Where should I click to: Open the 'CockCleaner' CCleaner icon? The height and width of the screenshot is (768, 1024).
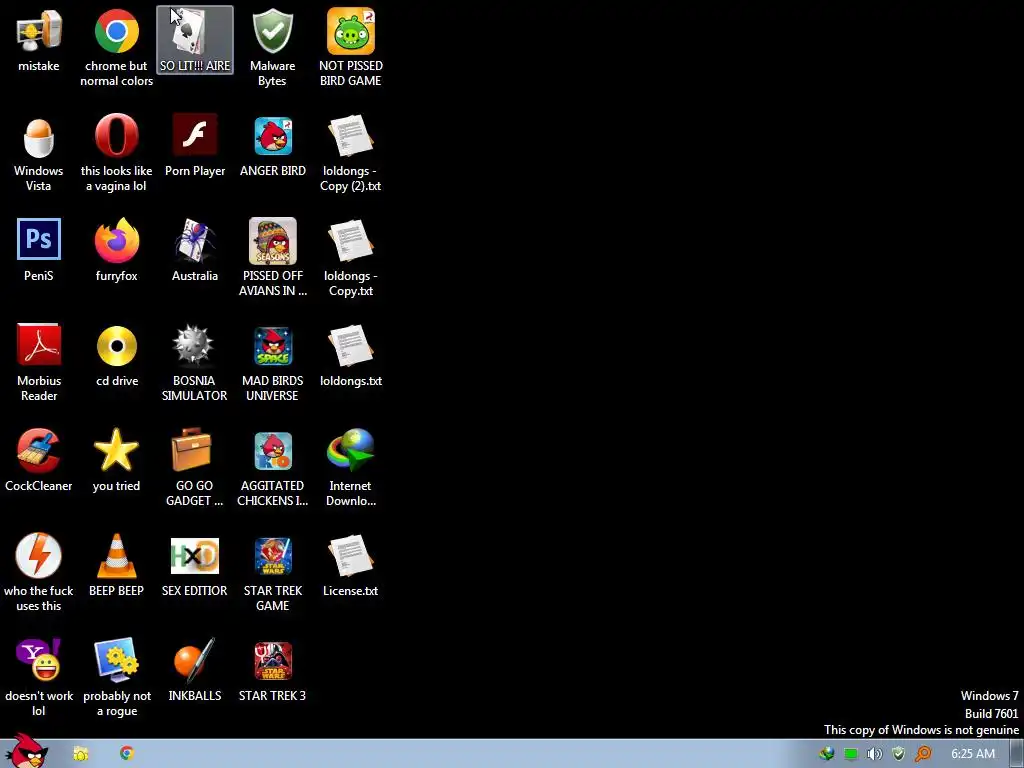pos(39,461)
